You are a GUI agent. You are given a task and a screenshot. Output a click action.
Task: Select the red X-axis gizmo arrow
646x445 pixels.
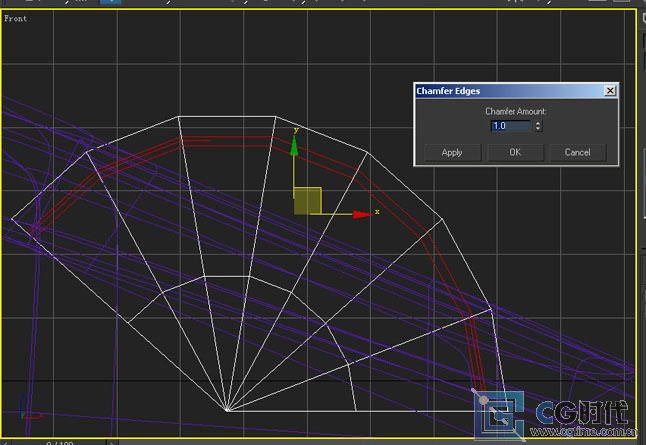click(363, 214)
